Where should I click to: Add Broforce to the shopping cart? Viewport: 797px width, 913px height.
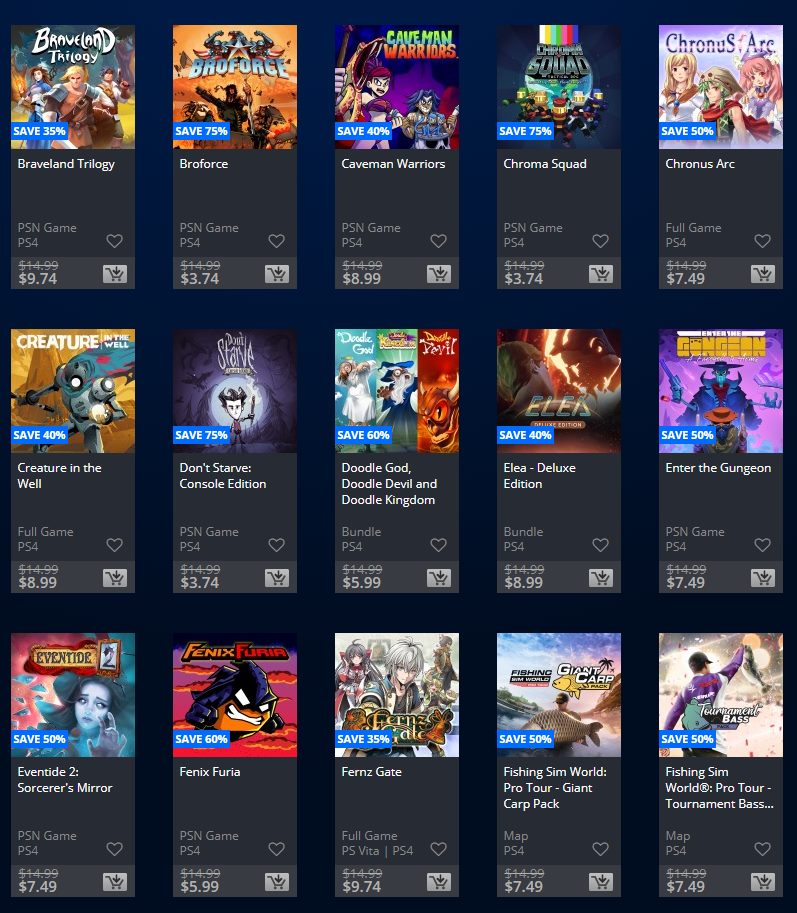tap(277, 274)
